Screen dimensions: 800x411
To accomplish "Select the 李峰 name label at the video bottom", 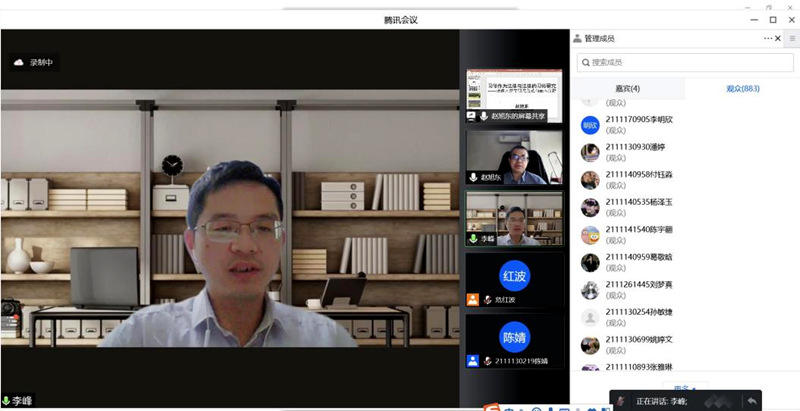I will coord(22,401).
